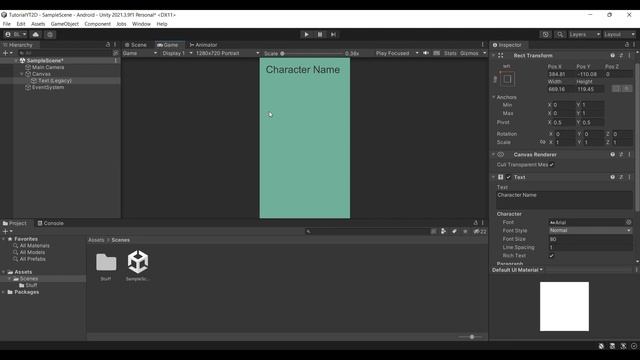Collapse the SampleScene tree item
Viewport: 640px width, 360px height.
(x=16, y=60)
